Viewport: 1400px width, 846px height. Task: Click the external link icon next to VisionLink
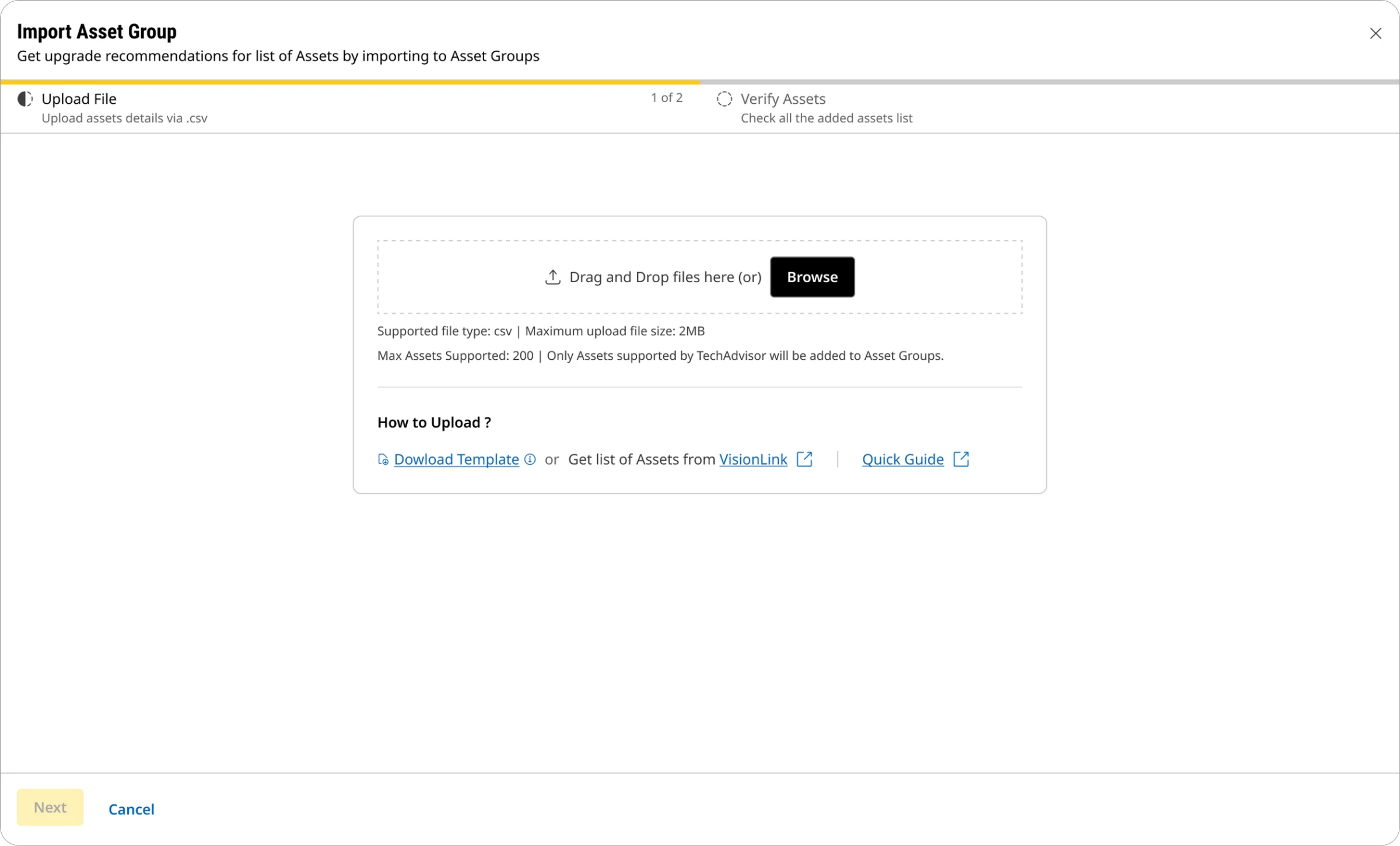[804, 459]
